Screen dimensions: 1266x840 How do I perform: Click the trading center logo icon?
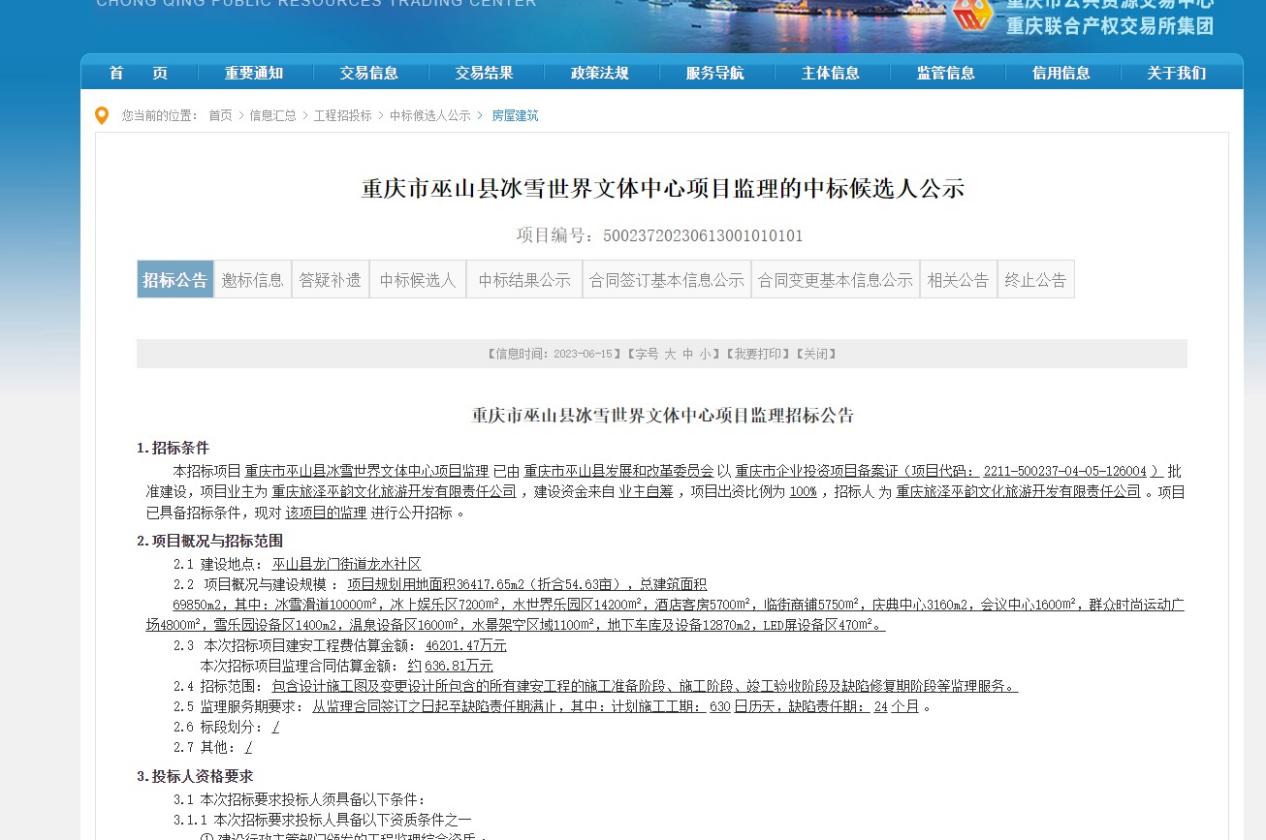pos(973,17)
